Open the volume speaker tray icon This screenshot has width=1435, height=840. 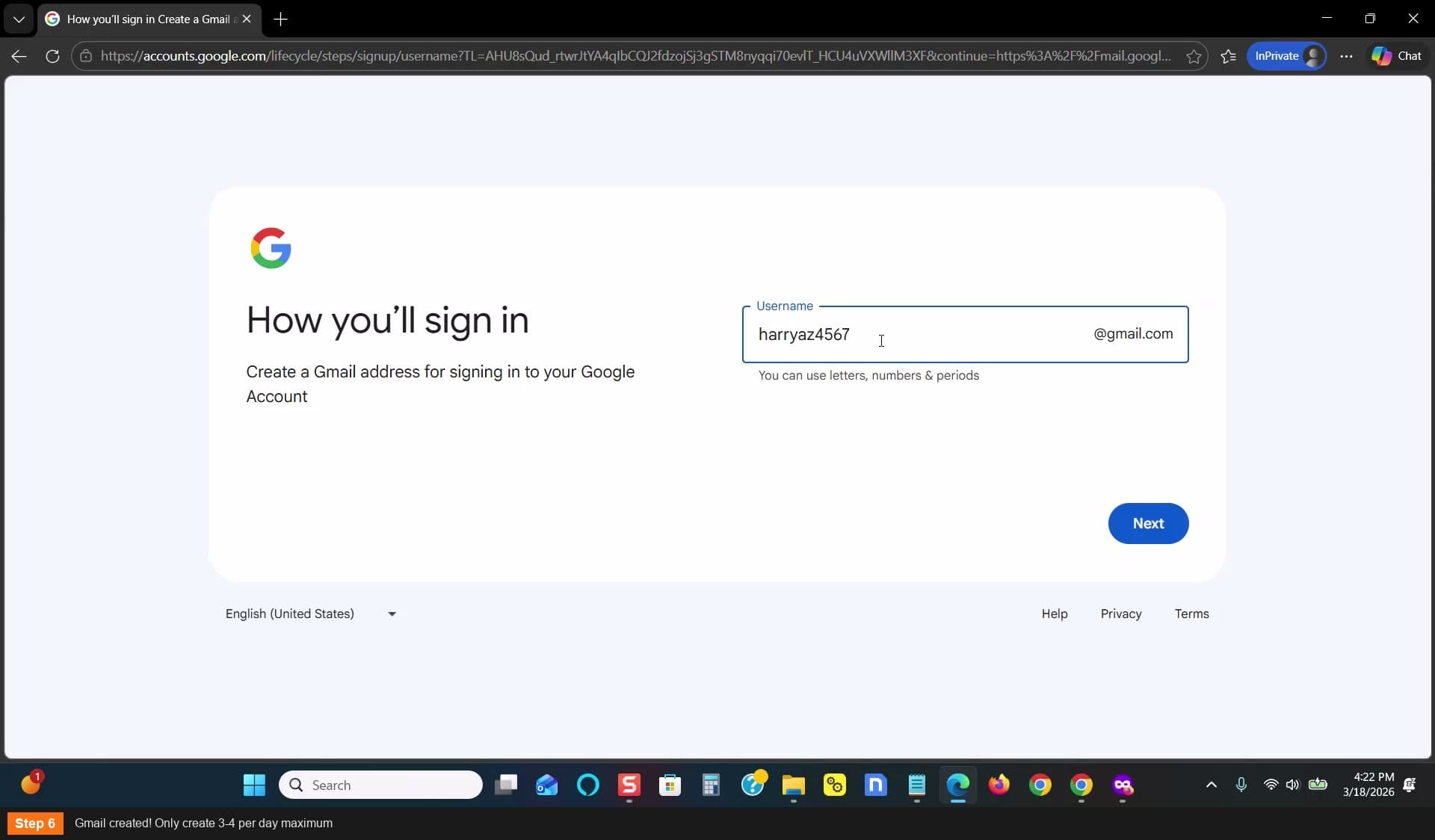pyautogui.click(x=1293, y=785)
